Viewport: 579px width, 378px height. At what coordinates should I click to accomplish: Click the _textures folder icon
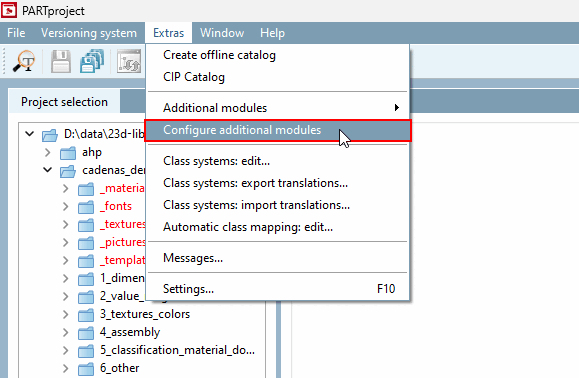click(86, 225)
